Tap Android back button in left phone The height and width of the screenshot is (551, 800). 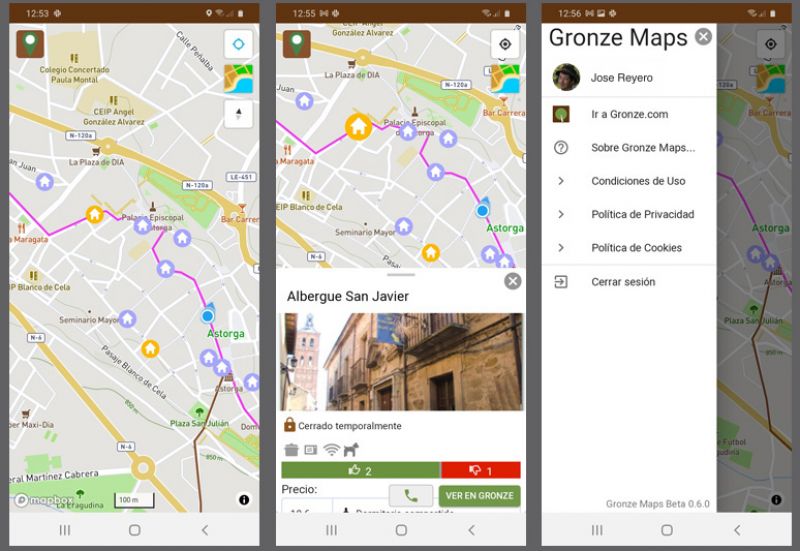click(x=205, y=530)
